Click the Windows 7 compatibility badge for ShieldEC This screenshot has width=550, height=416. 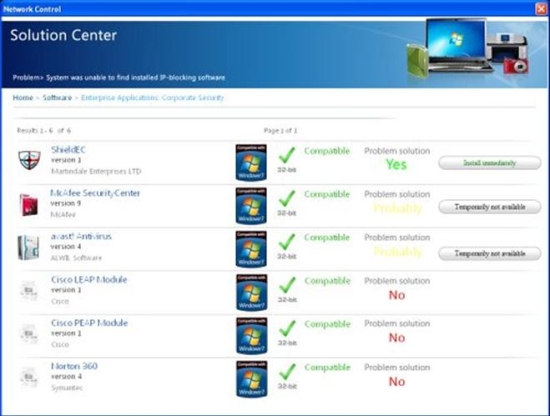click(251, 163)
